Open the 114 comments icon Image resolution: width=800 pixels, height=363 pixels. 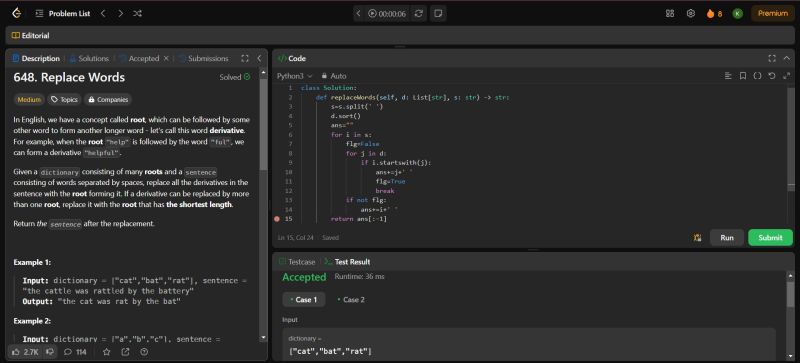click(x=74, y=352)
